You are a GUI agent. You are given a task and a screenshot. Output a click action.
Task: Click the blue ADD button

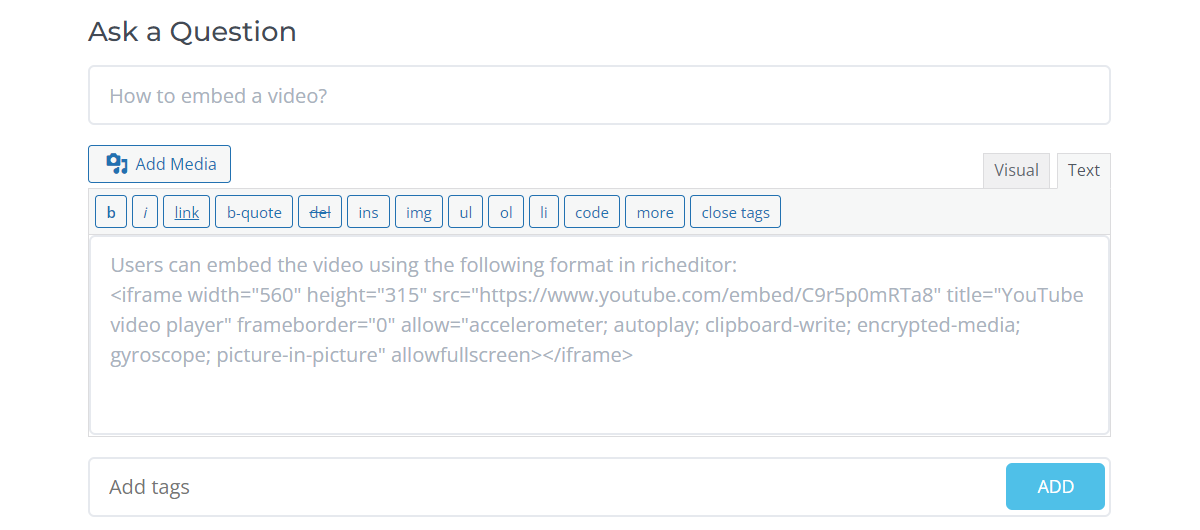(1055, 487)
